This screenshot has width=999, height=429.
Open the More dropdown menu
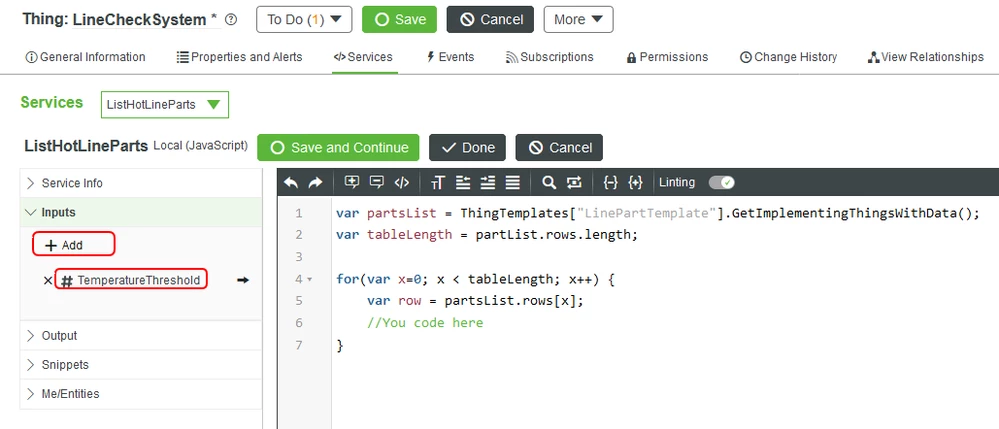[579, 20]
